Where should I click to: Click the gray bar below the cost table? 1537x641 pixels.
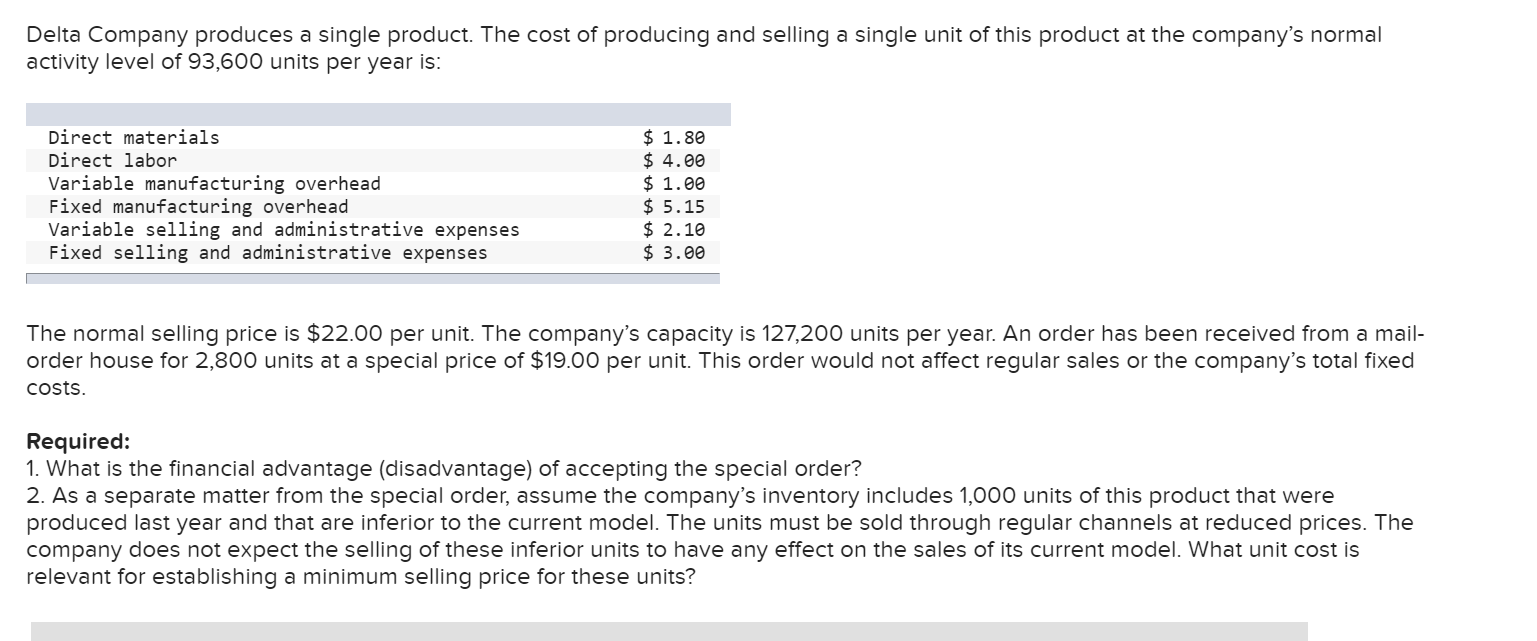pos(372,278)
